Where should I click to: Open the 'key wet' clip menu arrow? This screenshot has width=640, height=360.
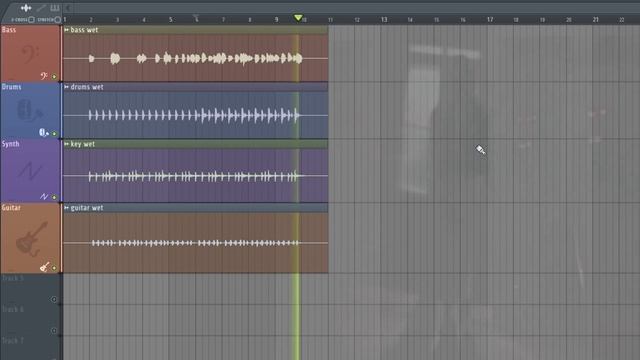67,144
